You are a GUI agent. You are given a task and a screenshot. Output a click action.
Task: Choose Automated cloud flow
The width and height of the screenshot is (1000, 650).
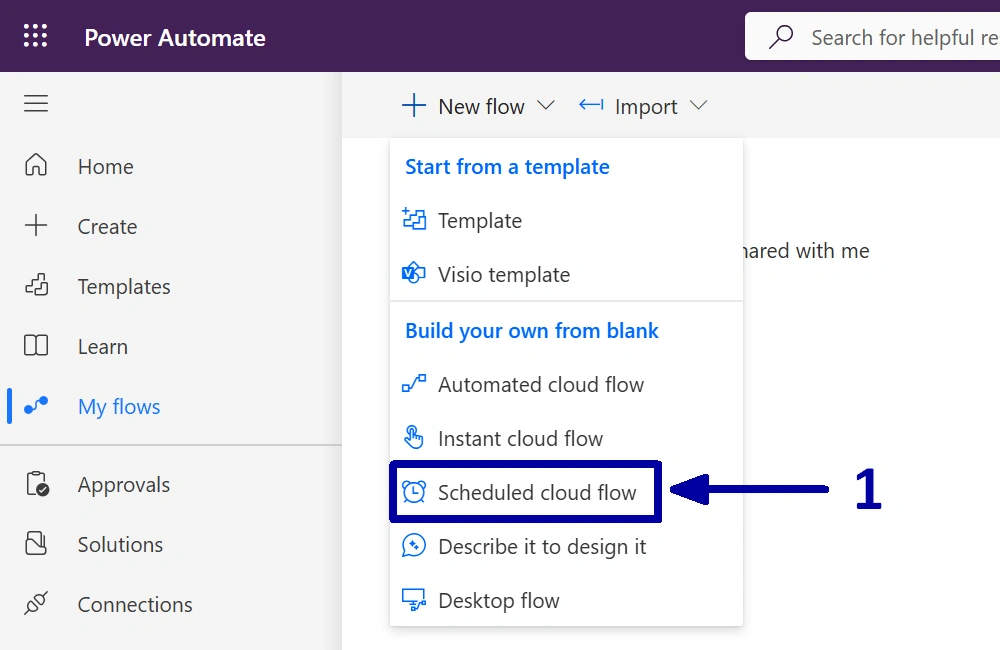566,384
